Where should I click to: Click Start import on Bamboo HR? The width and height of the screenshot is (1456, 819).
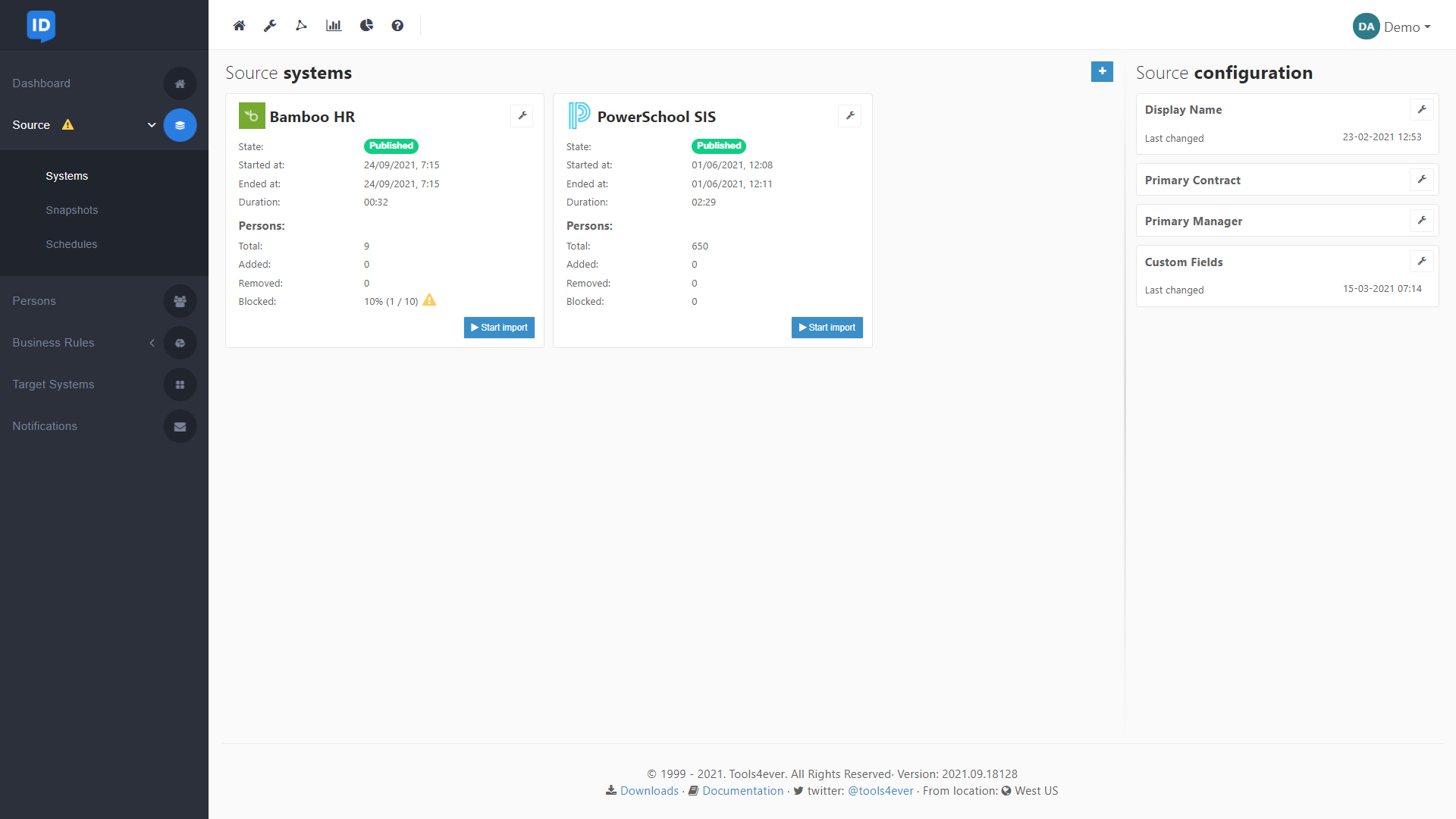[499, 327]
